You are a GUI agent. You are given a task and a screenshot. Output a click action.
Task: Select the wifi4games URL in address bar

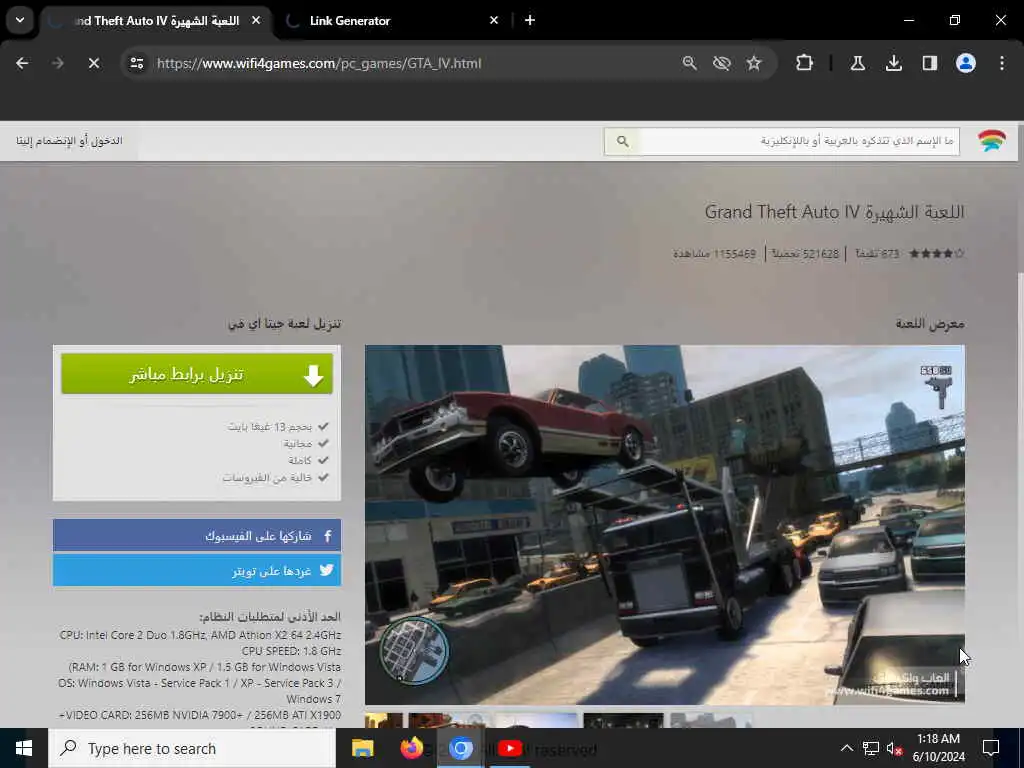point(319,63)
